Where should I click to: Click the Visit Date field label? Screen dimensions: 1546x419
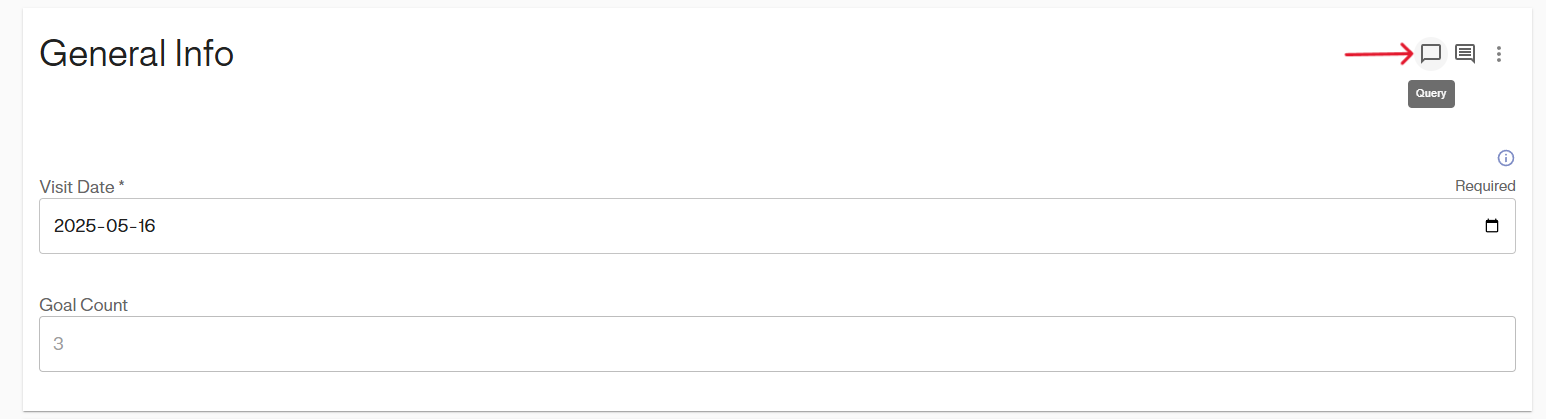[77, 186]
